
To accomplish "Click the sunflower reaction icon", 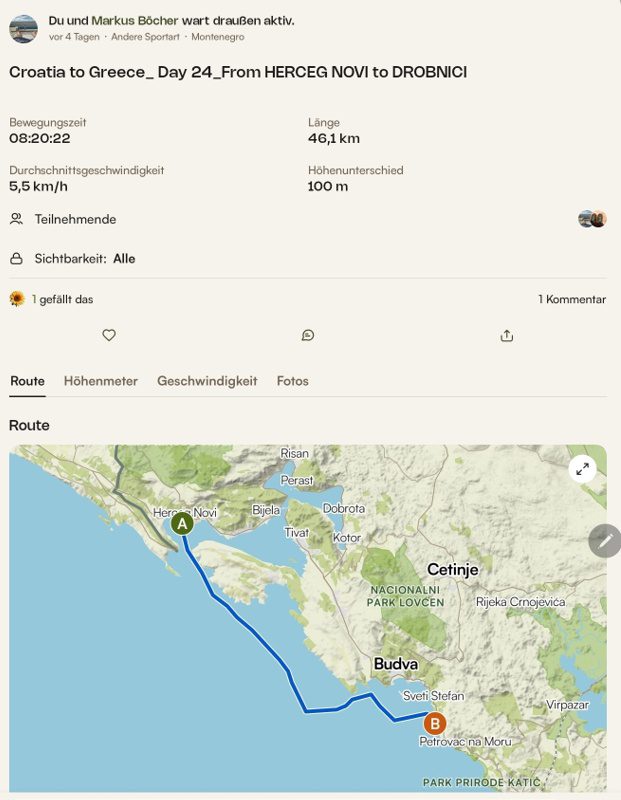I will coord(17,299).
